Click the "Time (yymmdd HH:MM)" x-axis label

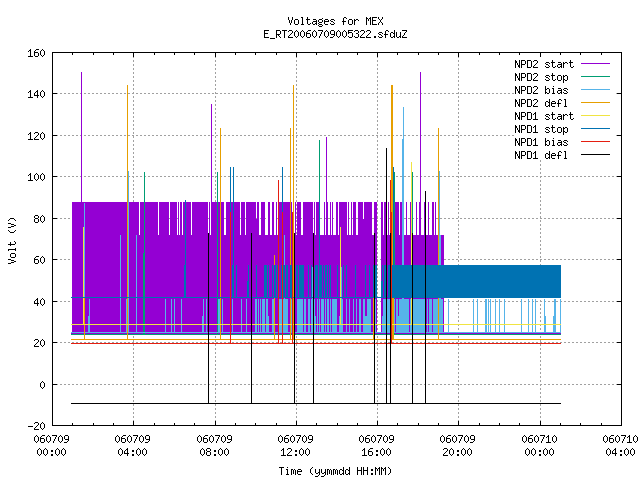tap(335, 471)
